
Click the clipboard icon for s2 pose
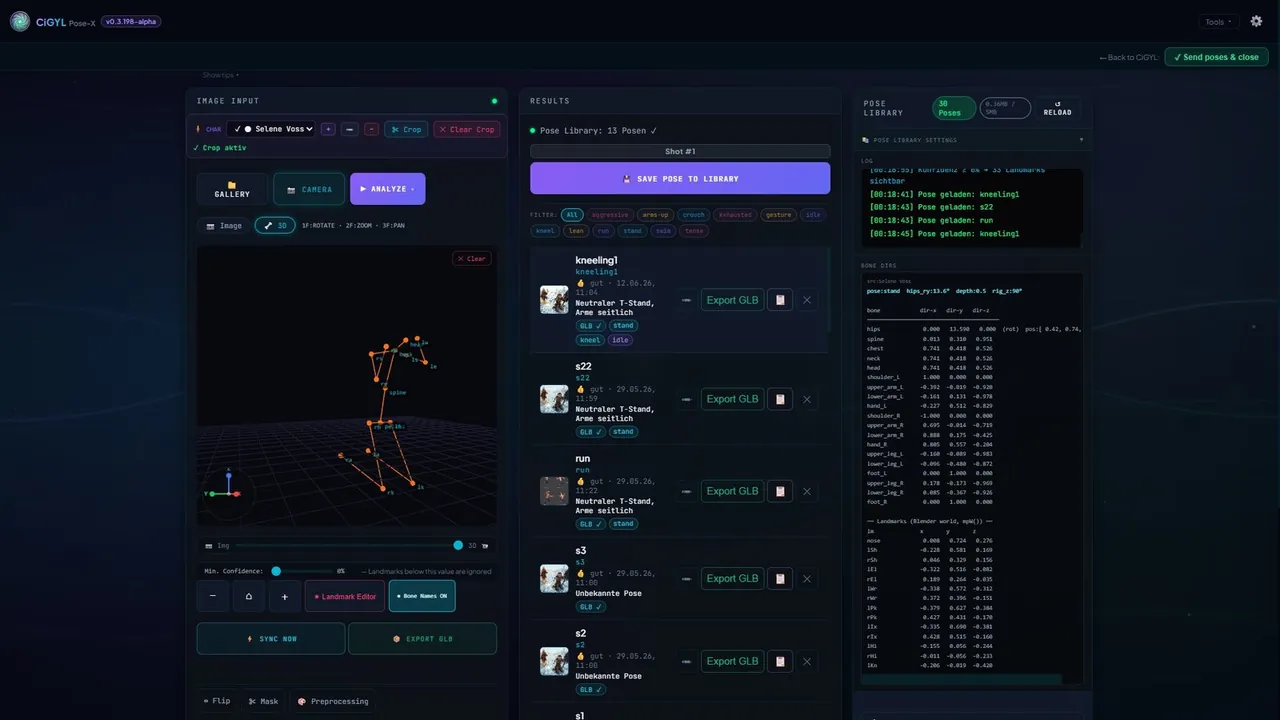(780, 661)
